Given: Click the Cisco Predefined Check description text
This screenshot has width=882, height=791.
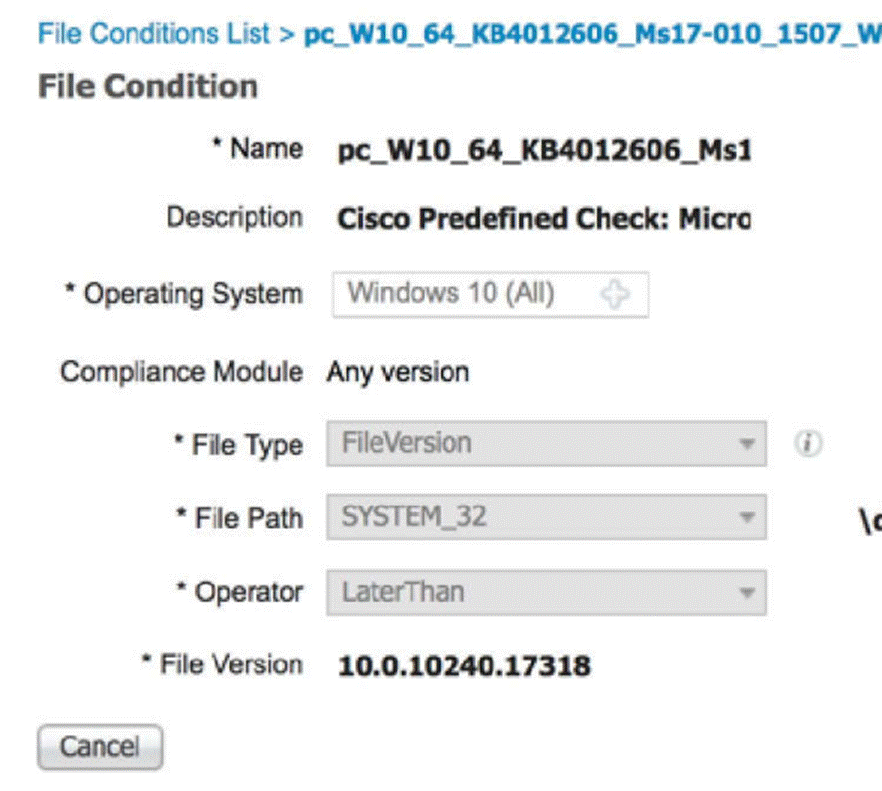Looking at the screenshot, I should coord(544,219).
